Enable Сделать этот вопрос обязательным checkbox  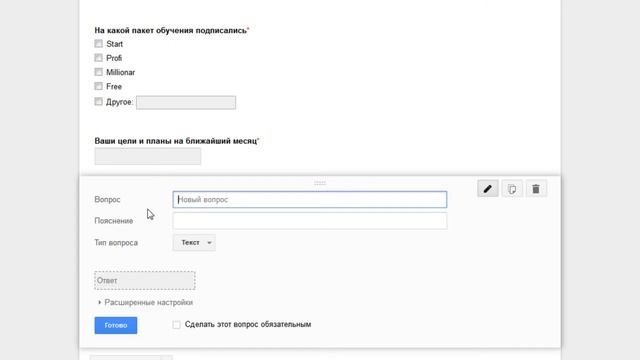pos(176,325)
